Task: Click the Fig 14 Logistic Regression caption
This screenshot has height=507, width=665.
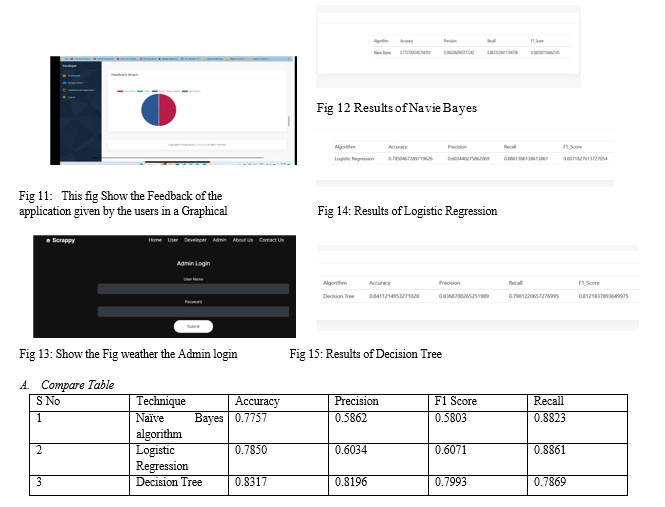Action: pyautogui.click(x=407, y=211)
